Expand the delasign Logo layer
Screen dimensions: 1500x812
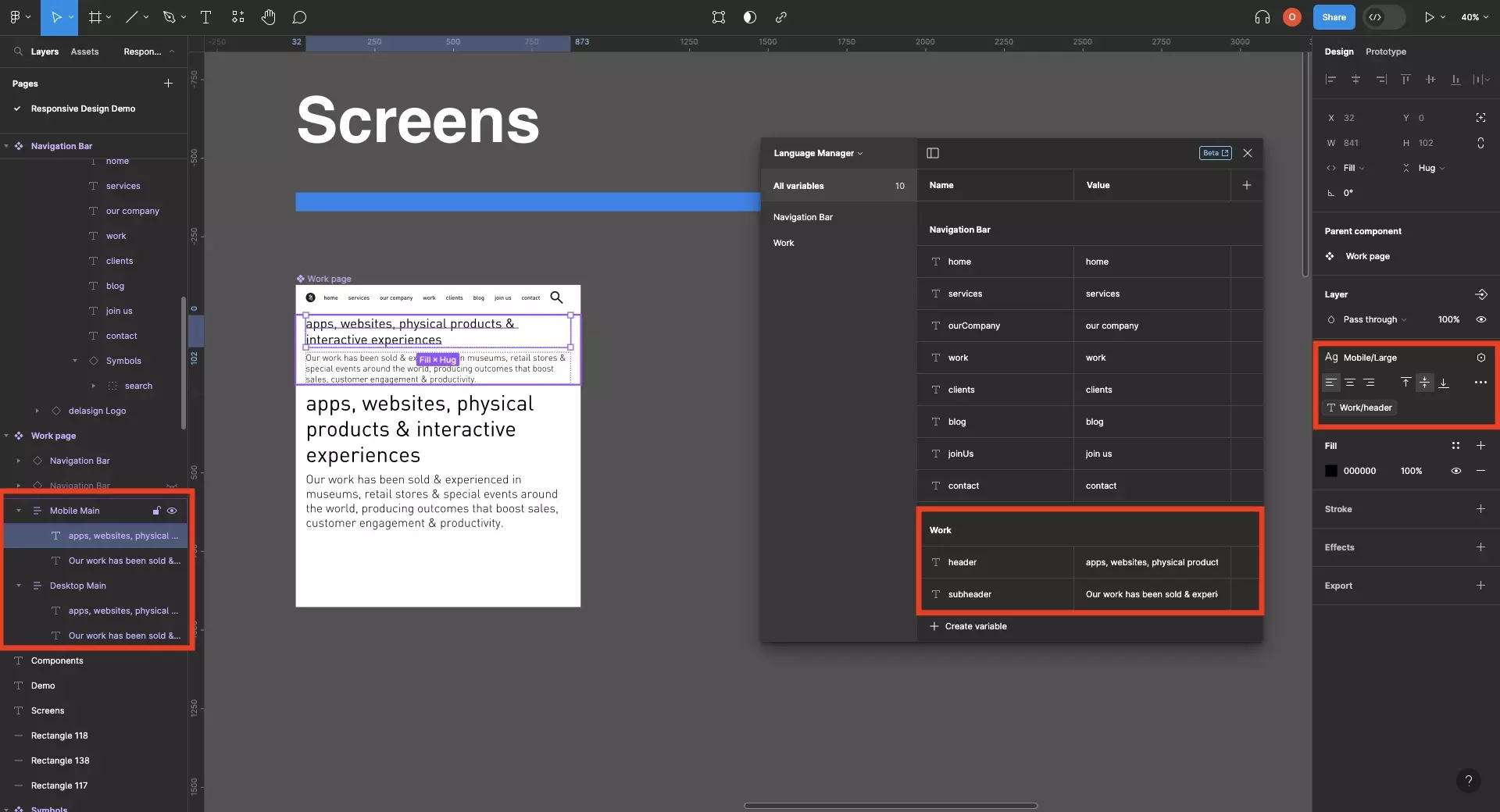pos(37,411)
